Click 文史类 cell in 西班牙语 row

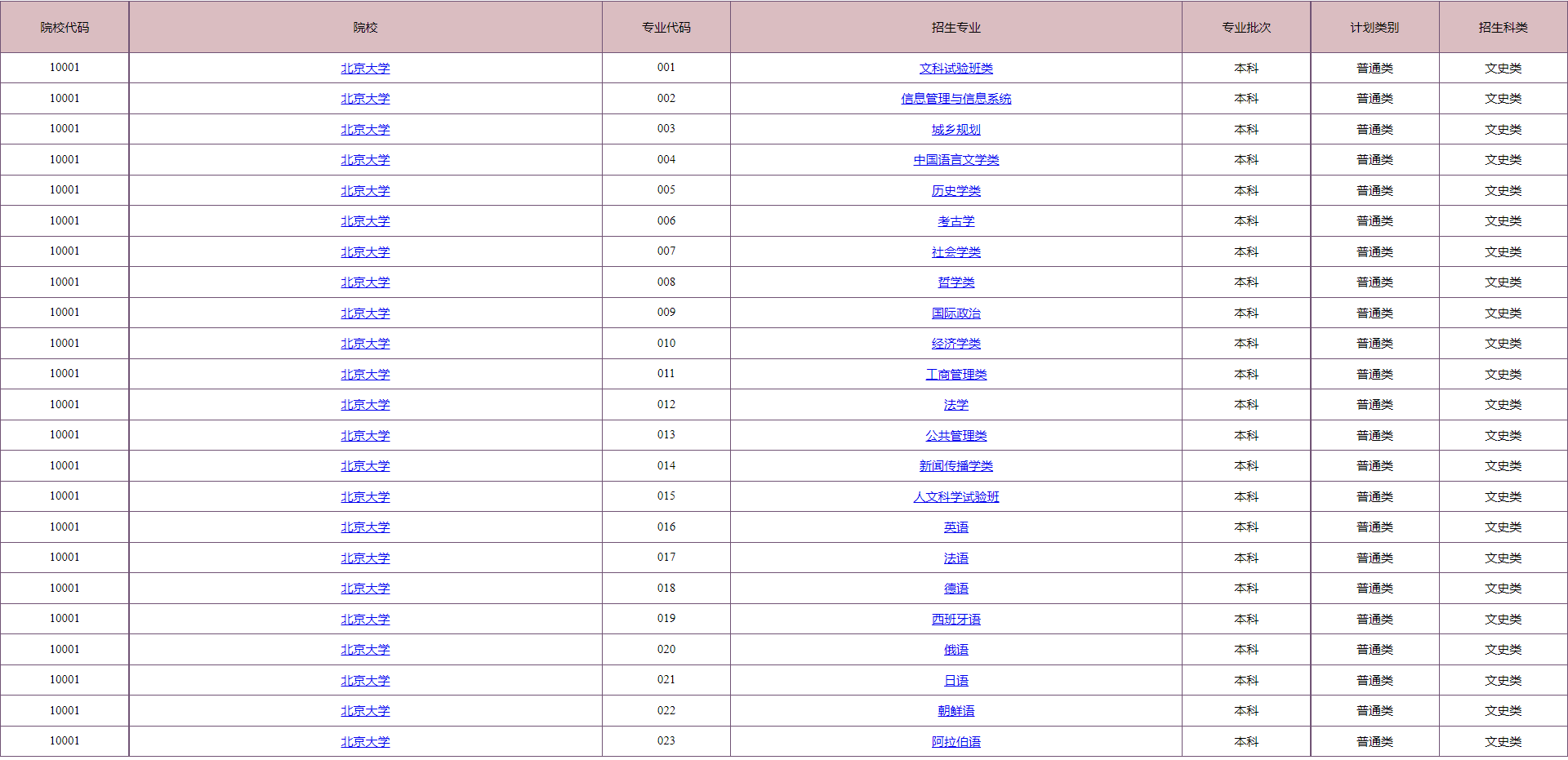point(1503,620)
